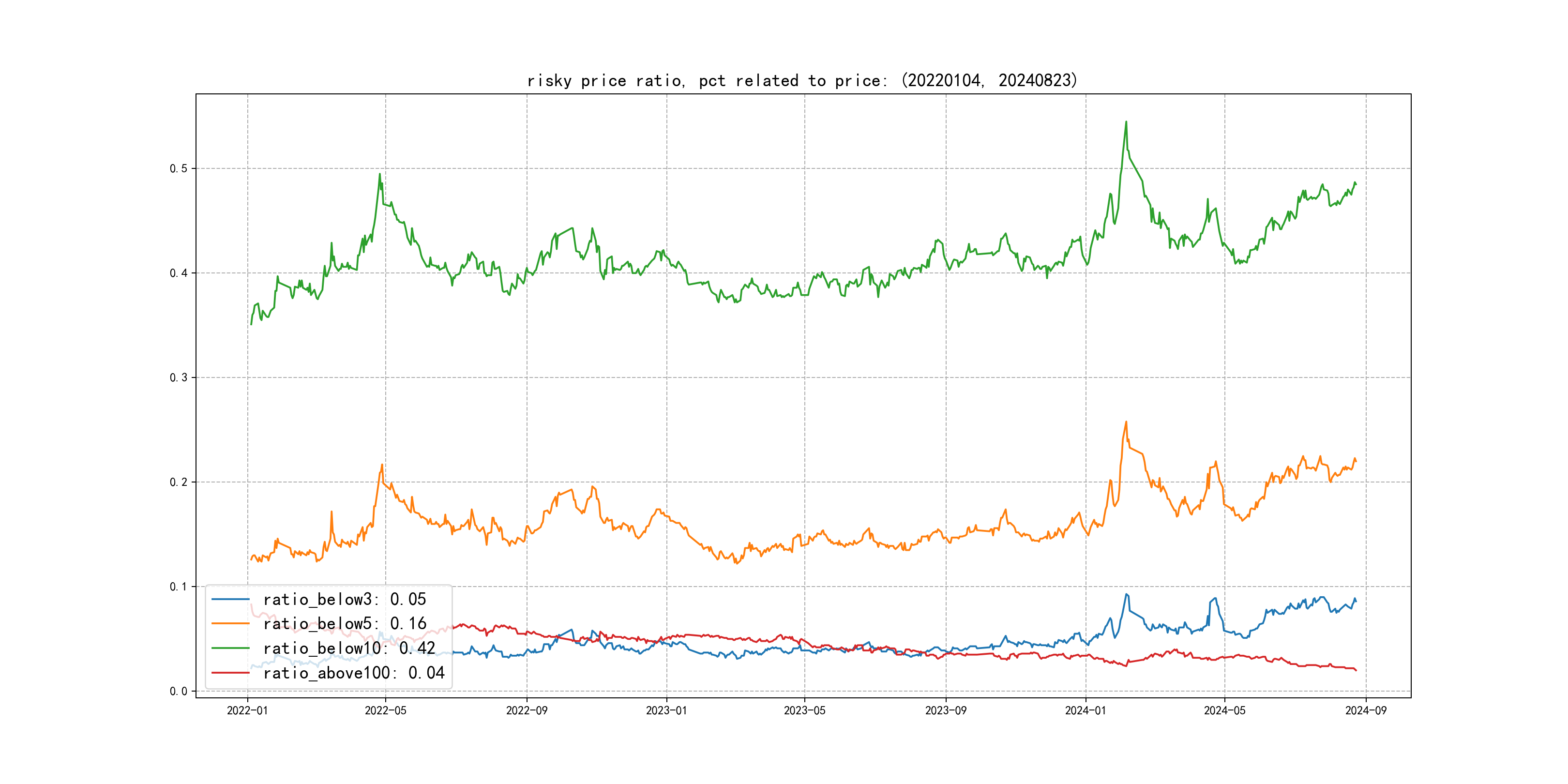1568x784 pixels.
Task: Click the orange ratio_below5 legend line sample
Action: point(230,624)
